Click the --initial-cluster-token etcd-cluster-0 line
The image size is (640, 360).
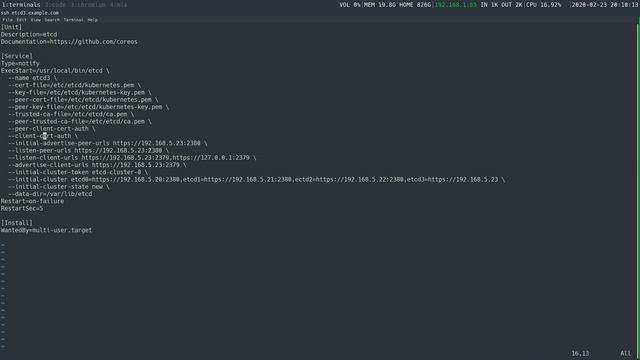tap(78, 172)
